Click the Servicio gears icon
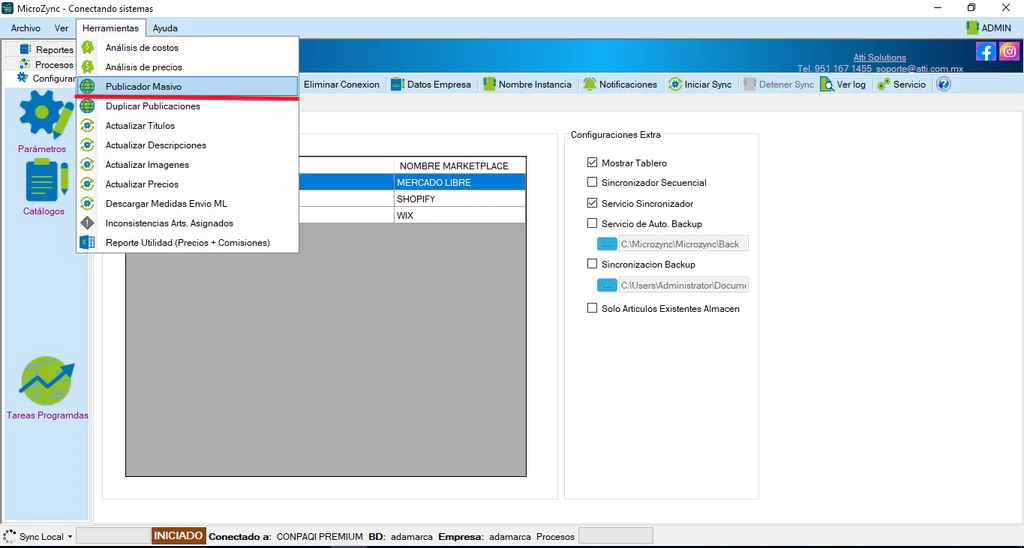The width and height of the screenshot is (1024, 548). pyautogui.click(x=884, y=84)
